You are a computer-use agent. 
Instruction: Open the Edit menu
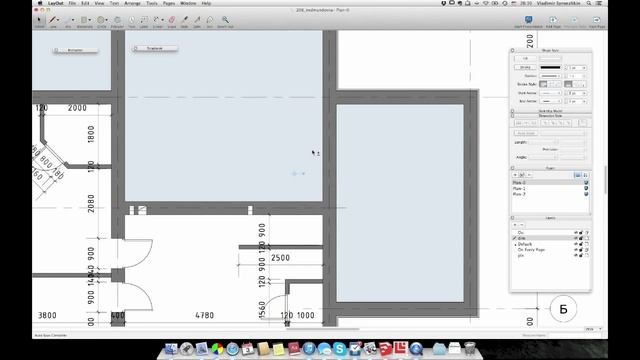point(85,3)
